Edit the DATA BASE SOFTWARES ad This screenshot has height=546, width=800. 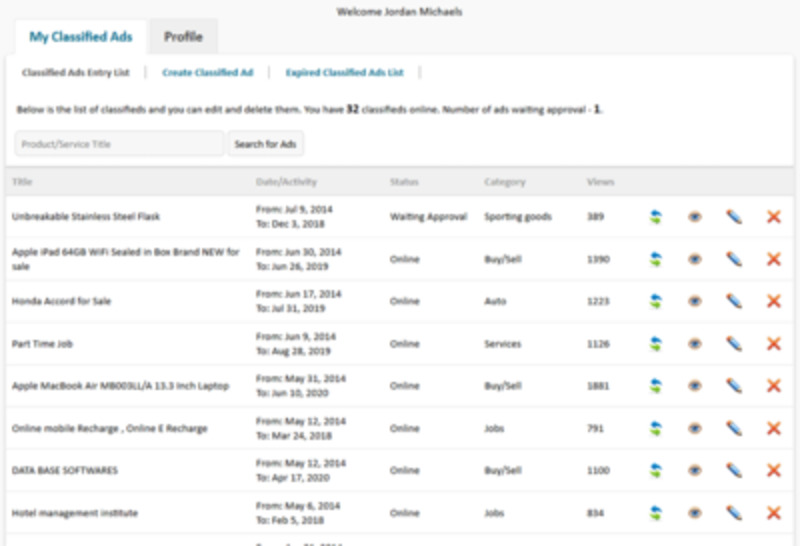[x=734, y=470]
